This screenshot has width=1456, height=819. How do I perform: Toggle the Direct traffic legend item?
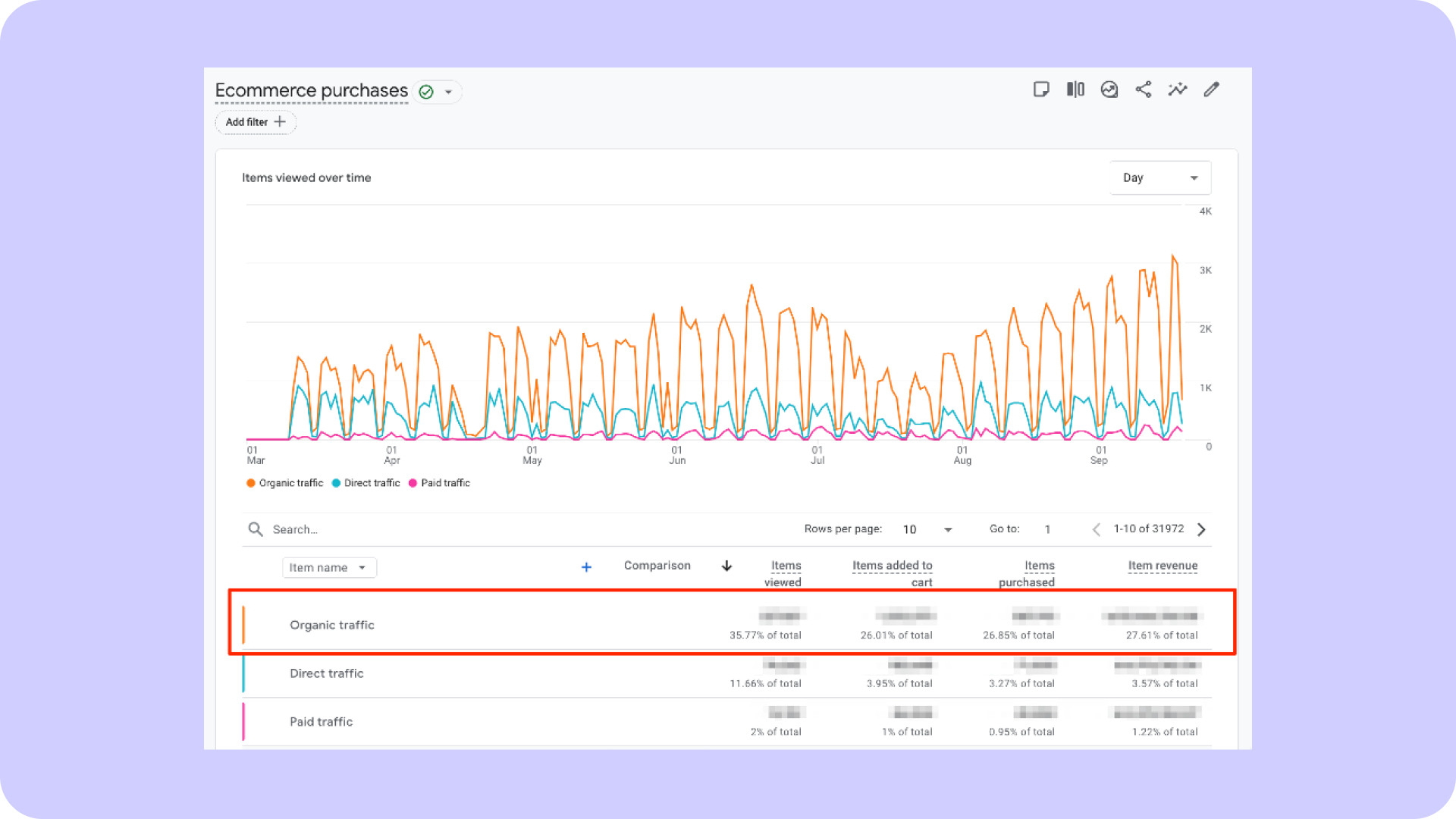point(366,483)
